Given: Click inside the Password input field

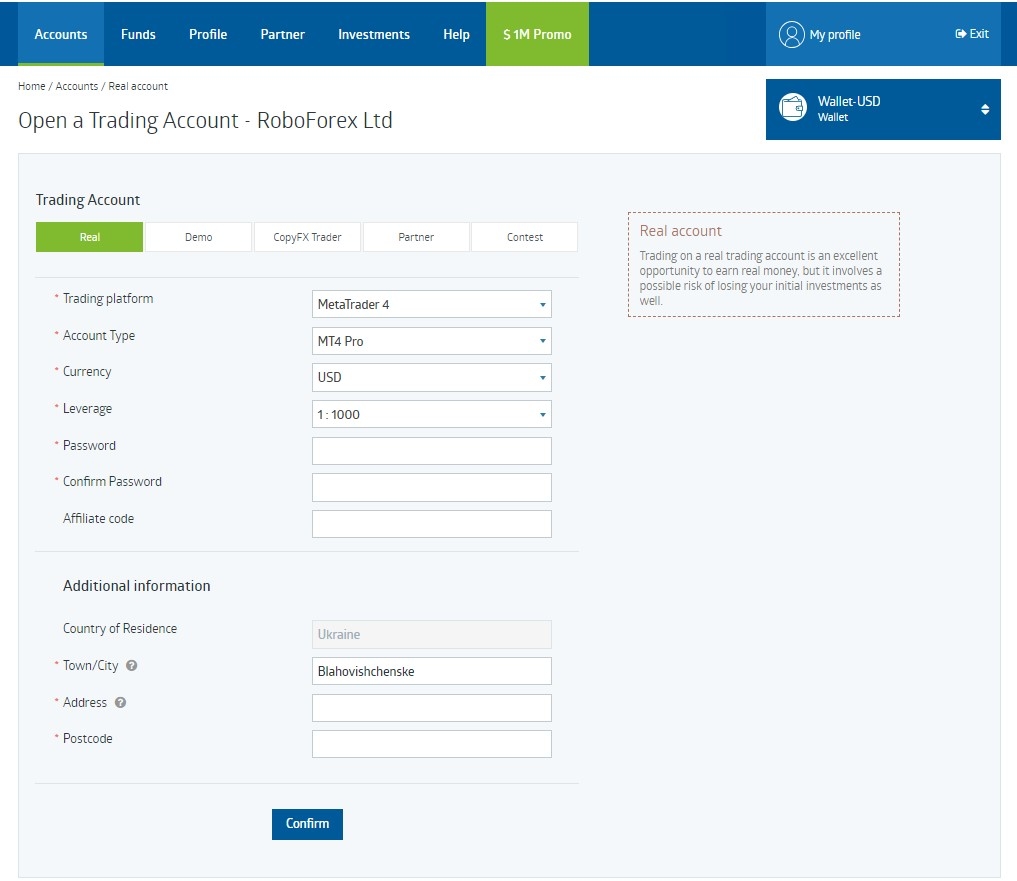Looking at the screenshot, I should pos(431,450).
